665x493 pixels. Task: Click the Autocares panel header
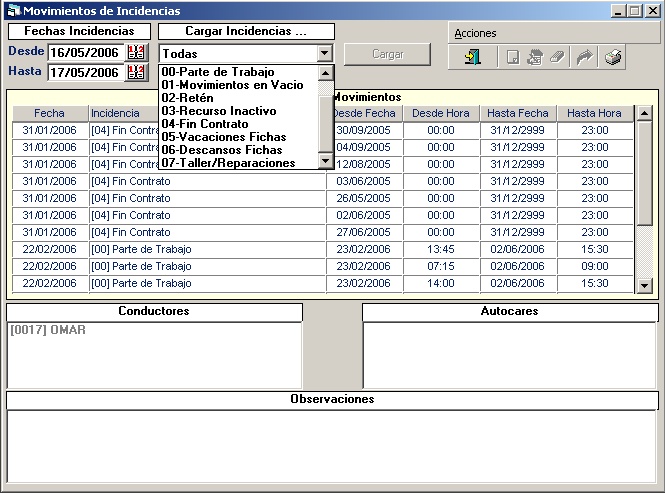tap(509, 311)
